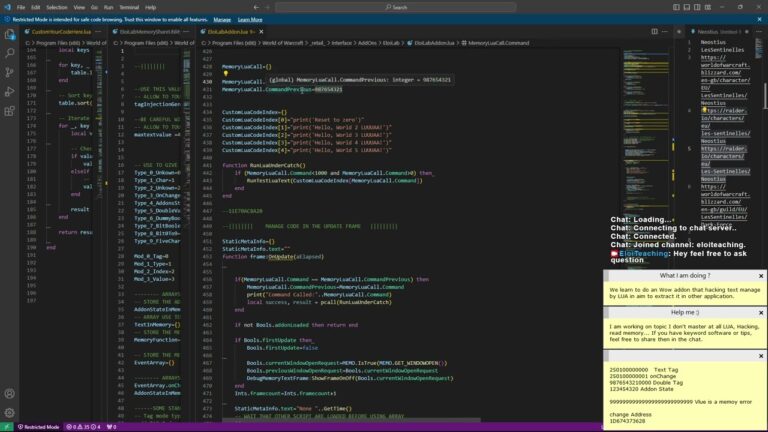The image size is (768, 432).
Task: Open the Source Control view
Action: click(9, 72)
